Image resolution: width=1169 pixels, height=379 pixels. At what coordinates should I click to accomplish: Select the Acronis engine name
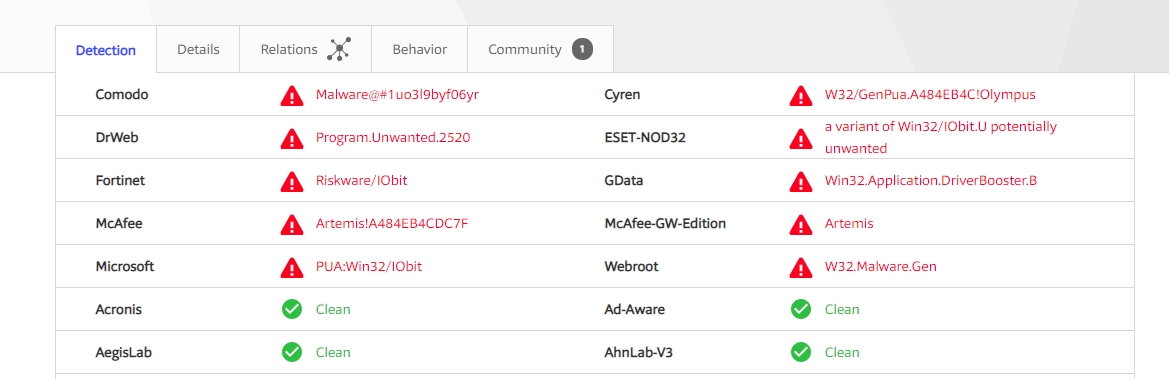coord(119,309)
